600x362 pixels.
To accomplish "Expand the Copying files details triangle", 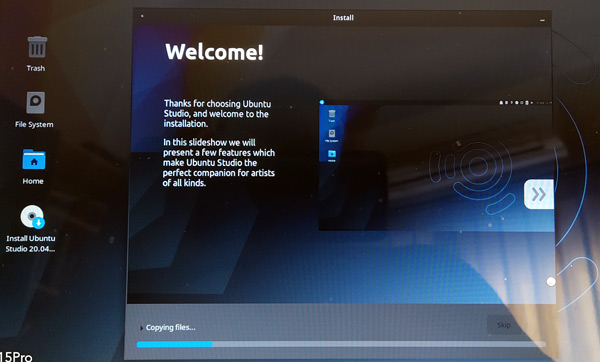I will pos(141,328).
